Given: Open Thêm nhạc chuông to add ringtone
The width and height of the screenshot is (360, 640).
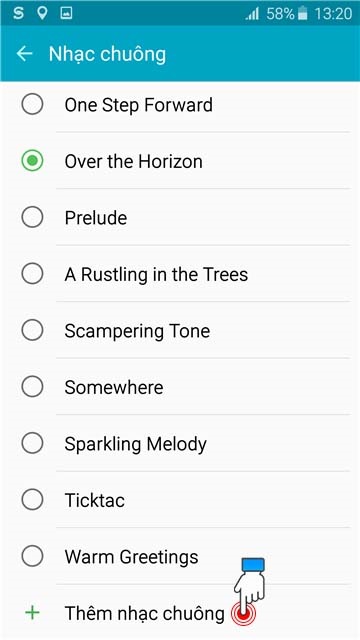Looking at the screenshot, I should pyautogui.click(x=180, y=612).
